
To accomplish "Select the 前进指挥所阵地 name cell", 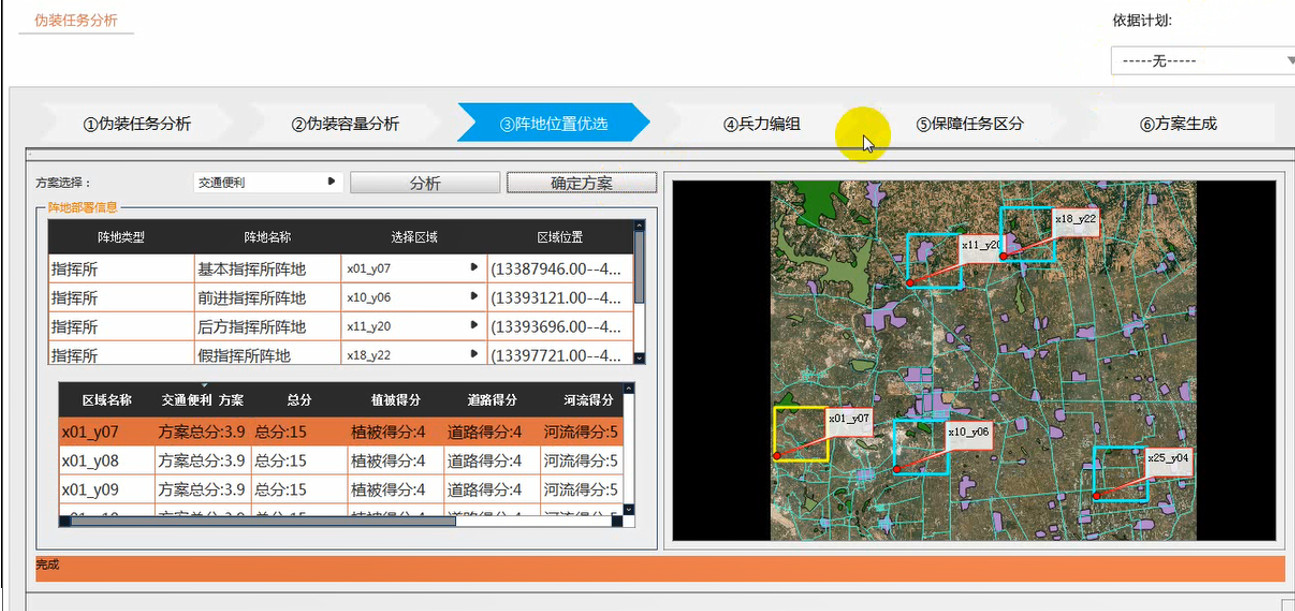I will point(267,298).
